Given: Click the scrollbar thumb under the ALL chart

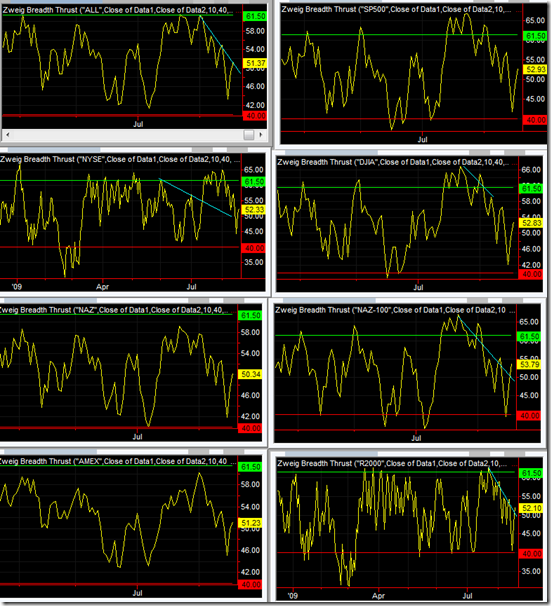Looking at the screenshot, I should click(x=249, y=134).
